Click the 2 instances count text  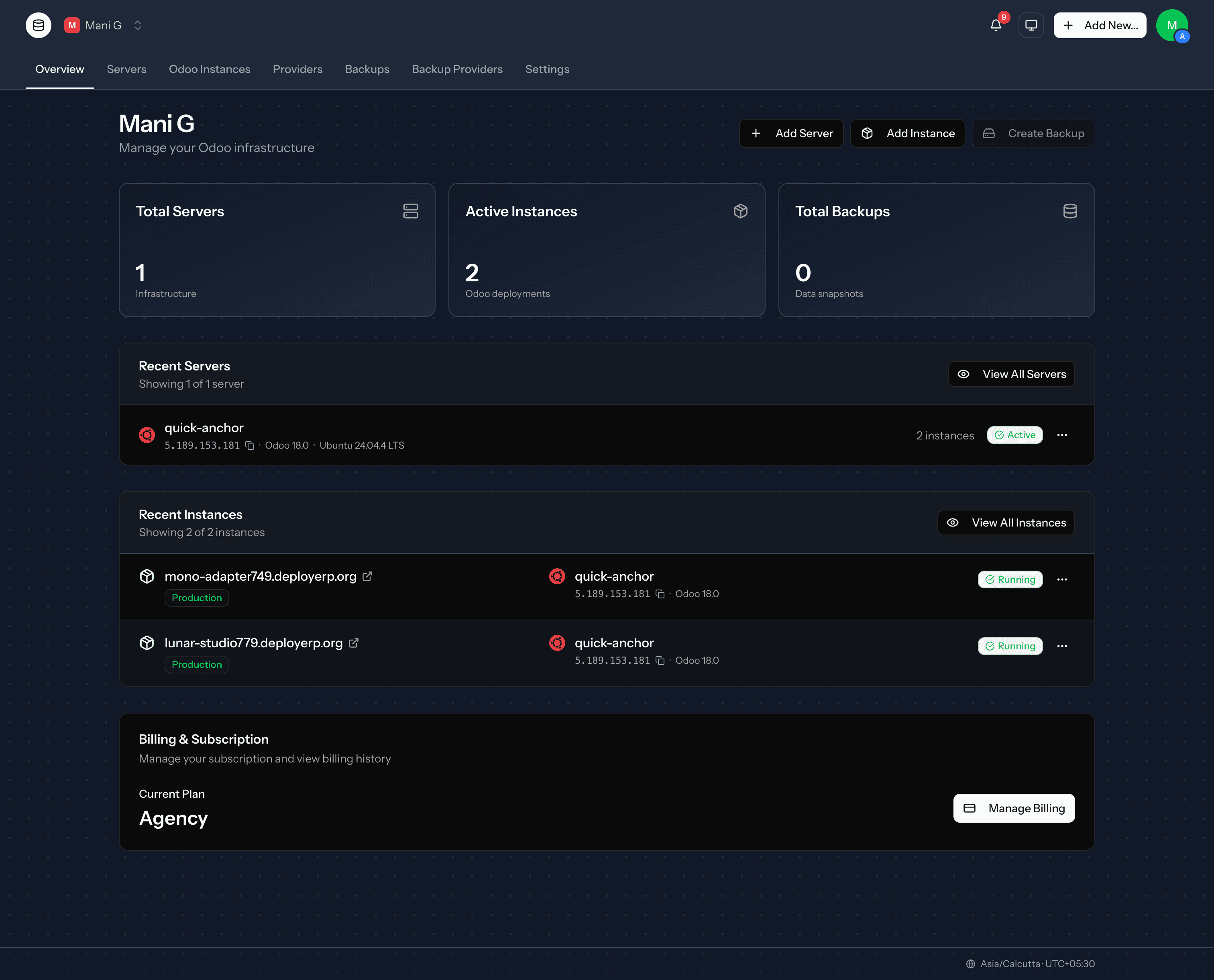[945, 436]
